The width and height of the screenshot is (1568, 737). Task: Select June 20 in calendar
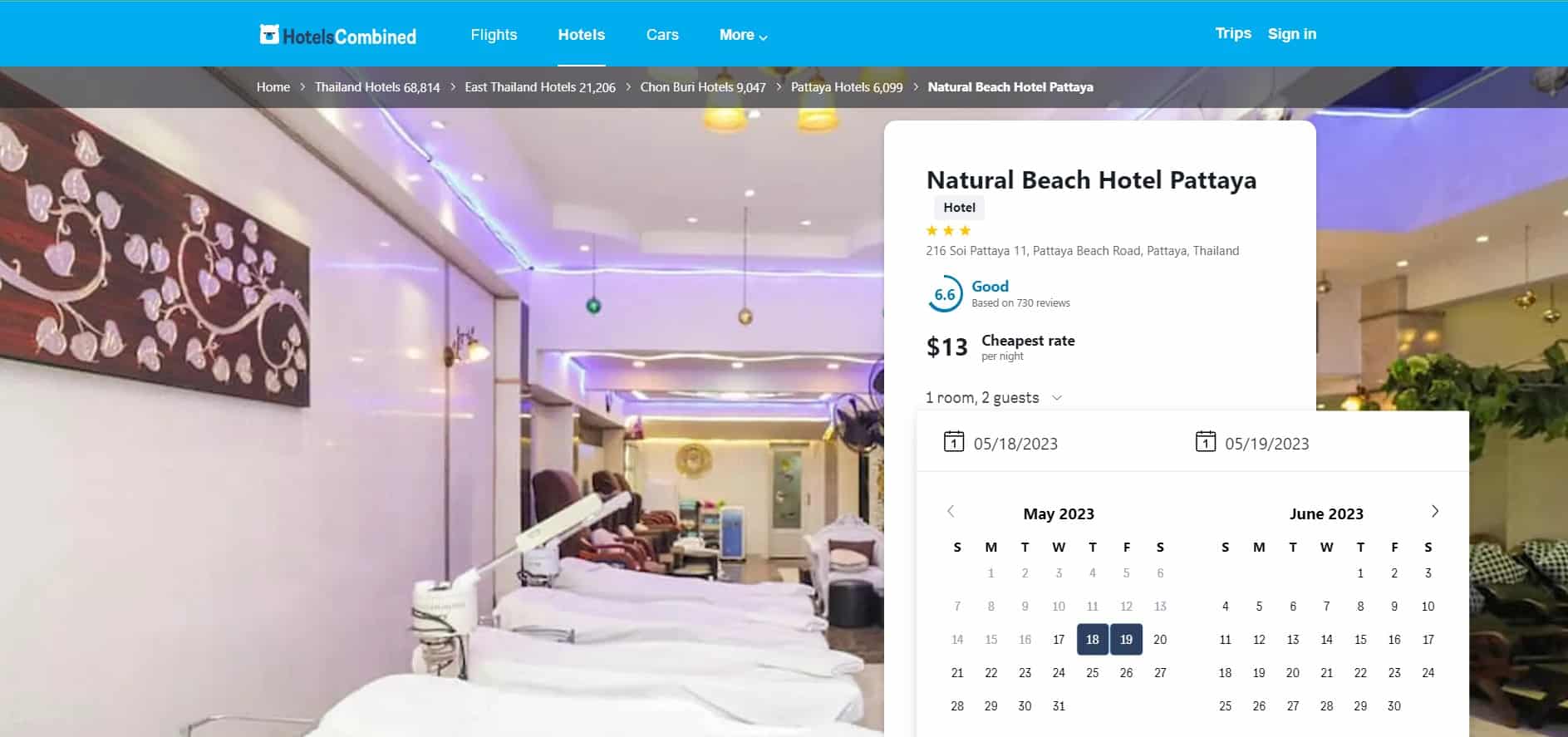[1293, 672]
